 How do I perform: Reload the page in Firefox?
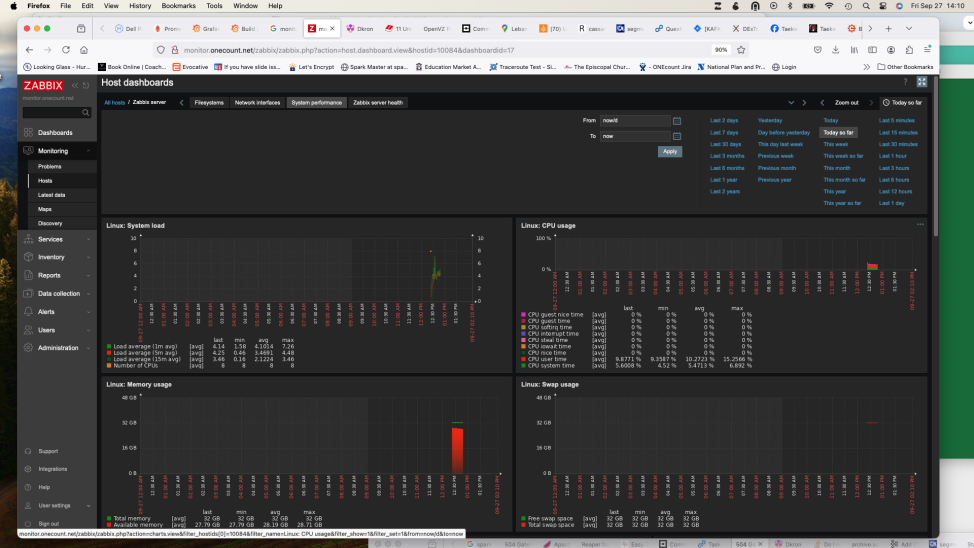click(66, 49)
